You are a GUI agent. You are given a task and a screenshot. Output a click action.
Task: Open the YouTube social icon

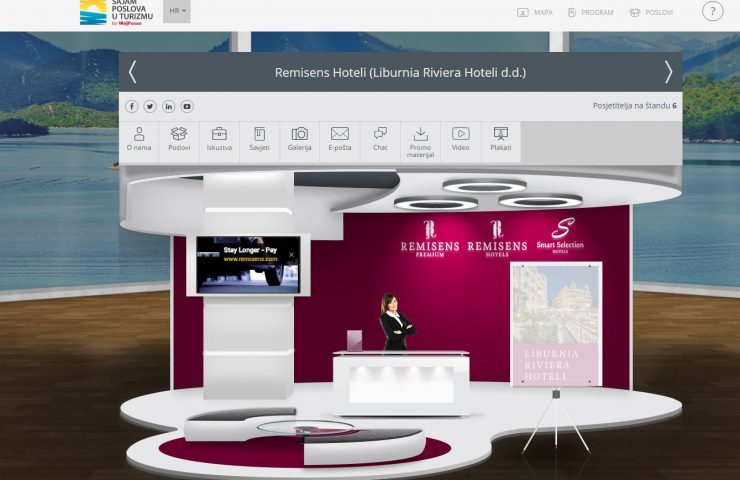(x=187, y=106)
